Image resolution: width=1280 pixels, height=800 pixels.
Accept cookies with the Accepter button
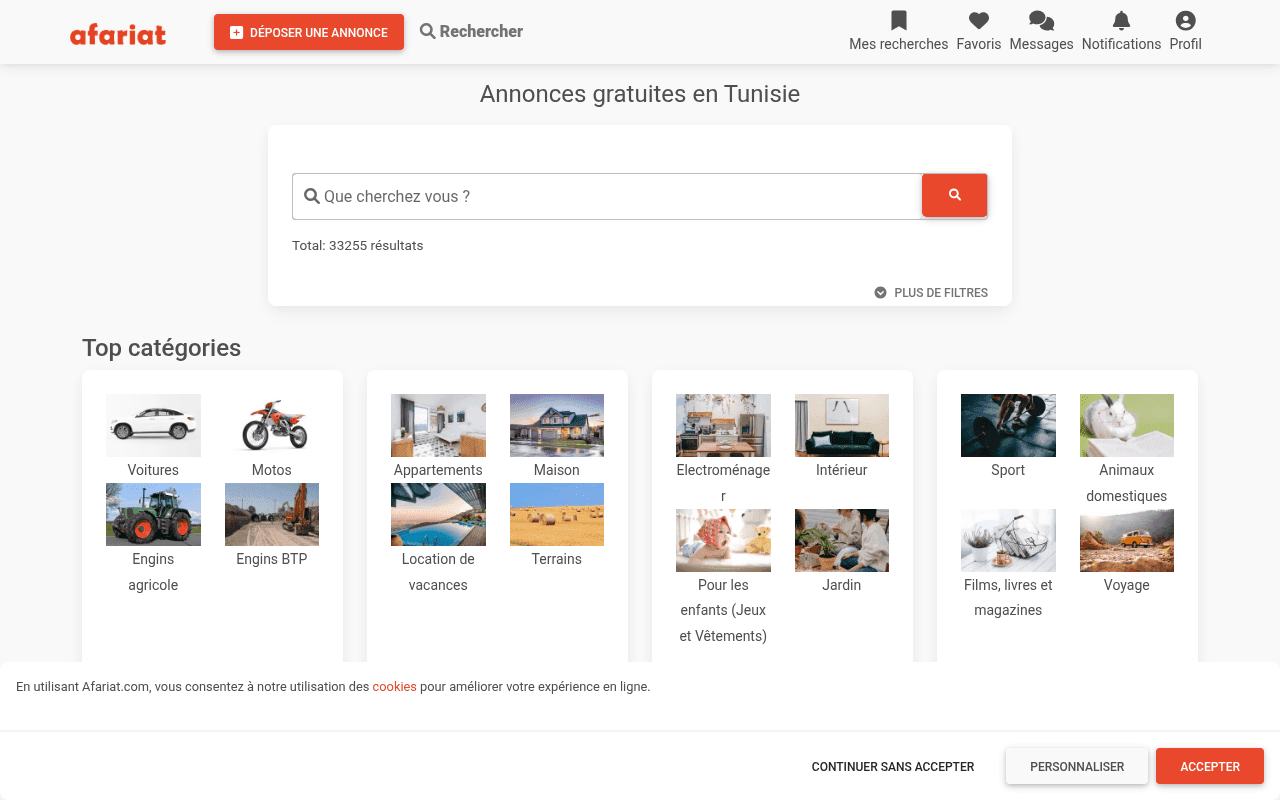point(1209,766)
